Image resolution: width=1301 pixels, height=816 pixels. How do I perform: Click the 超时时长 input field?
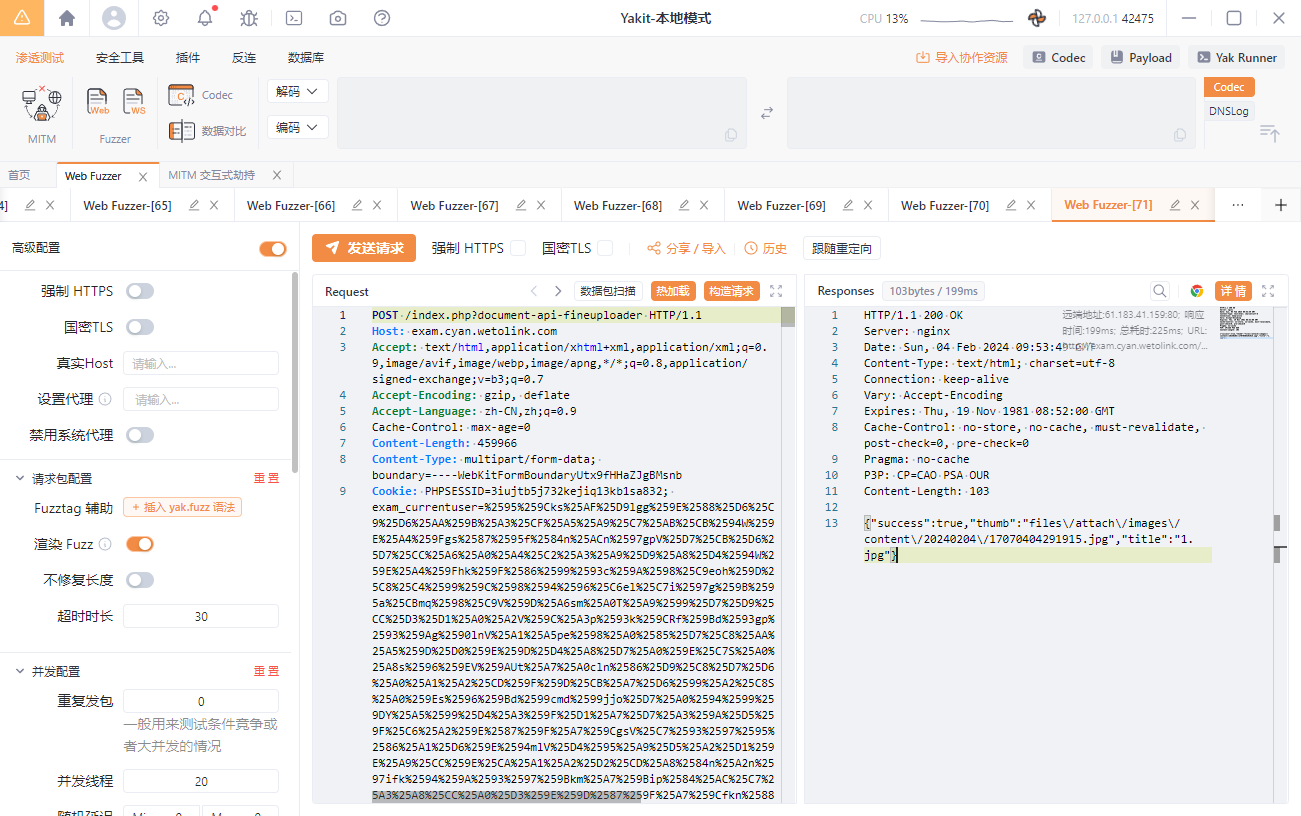tap(201, 616)
